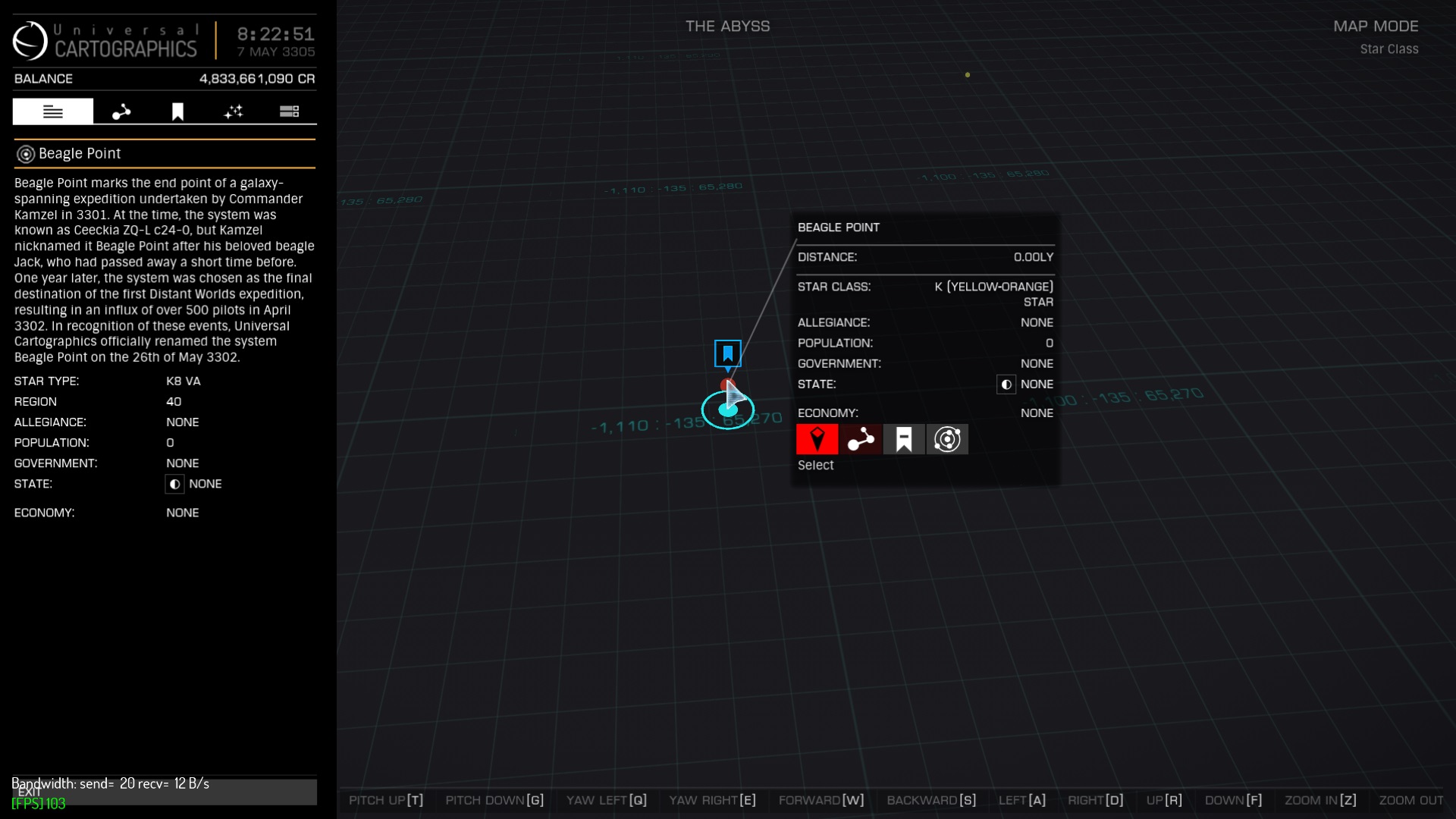This screenshot has height=819, width=1456.
Task: Click the ZOOM IN [Z] control
Action: tap(1320, 800)
